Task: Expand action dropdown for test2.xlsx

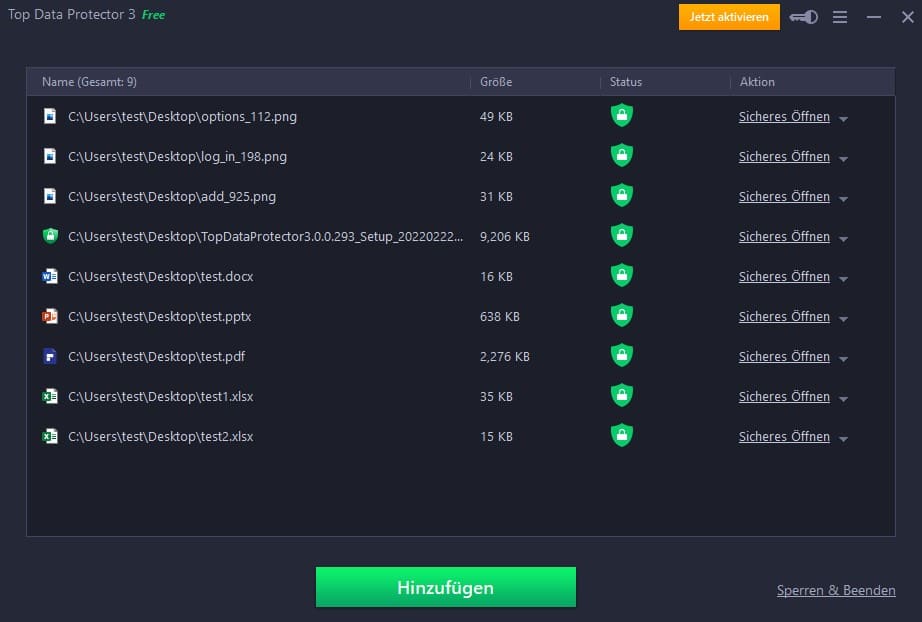Action: click(843, 439)
